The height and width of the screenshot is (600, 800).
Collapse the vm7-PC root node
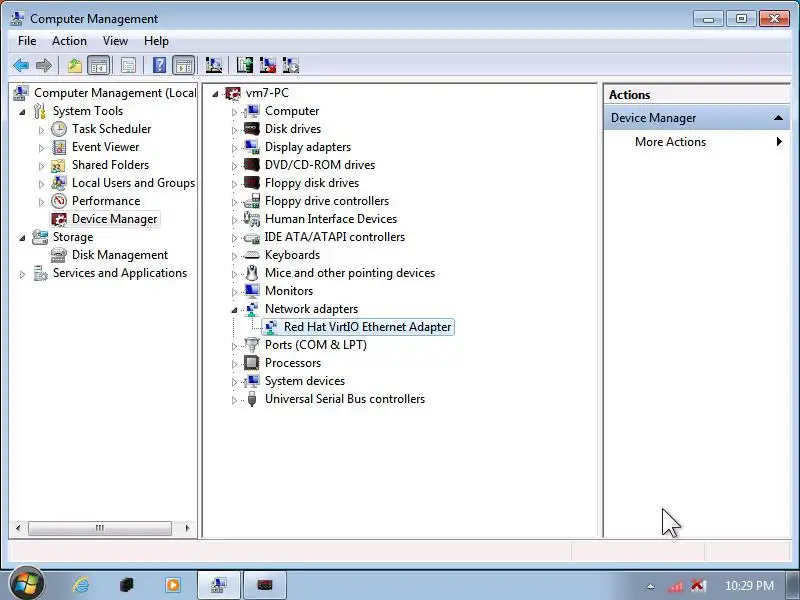pyautogui.click(x=215, y=94)
